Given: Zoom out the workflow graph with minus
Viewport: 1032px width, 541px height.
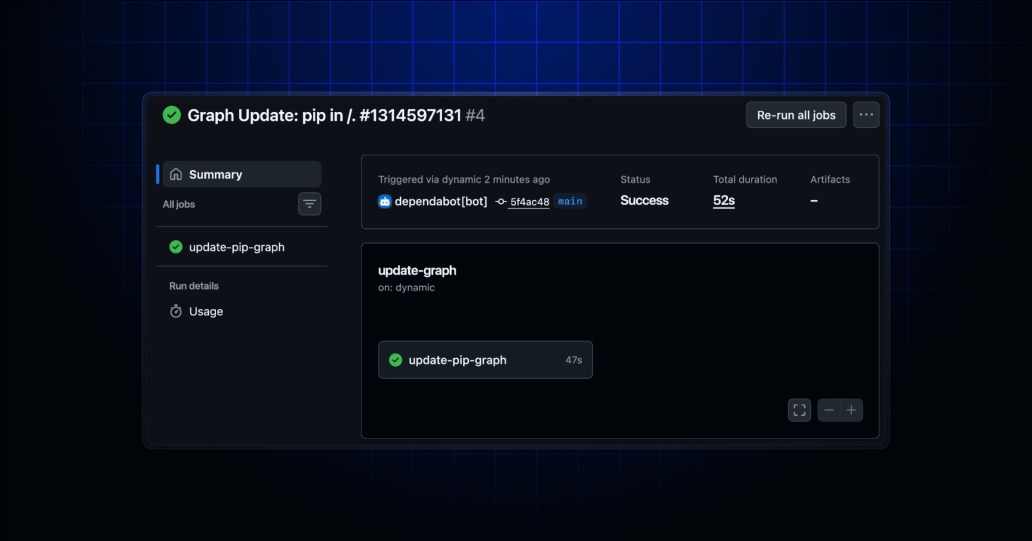Looking at the screenshot, I should click(829, 410).
